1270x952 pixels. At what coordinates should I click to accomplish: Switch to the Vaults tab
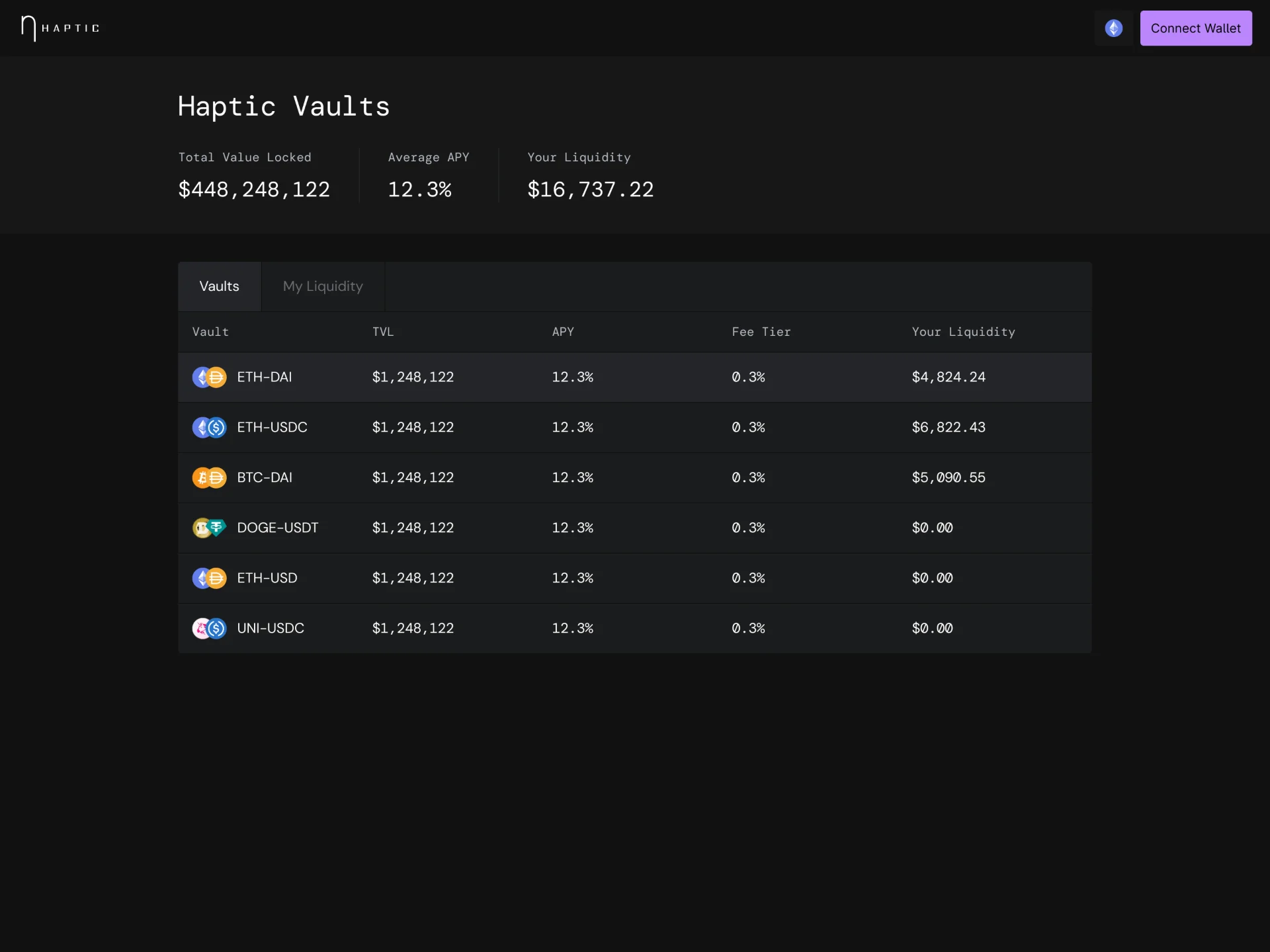220,286
